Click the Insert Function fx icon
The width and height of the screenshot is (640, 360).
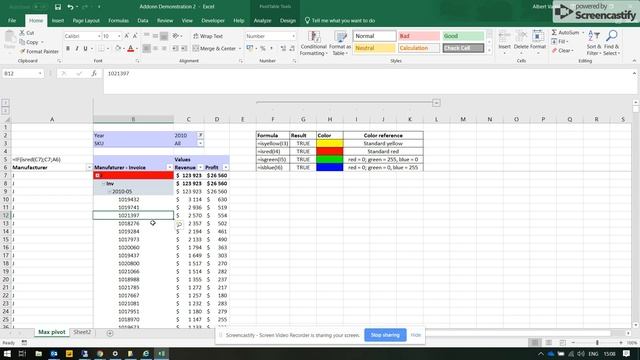coord(94,73)
